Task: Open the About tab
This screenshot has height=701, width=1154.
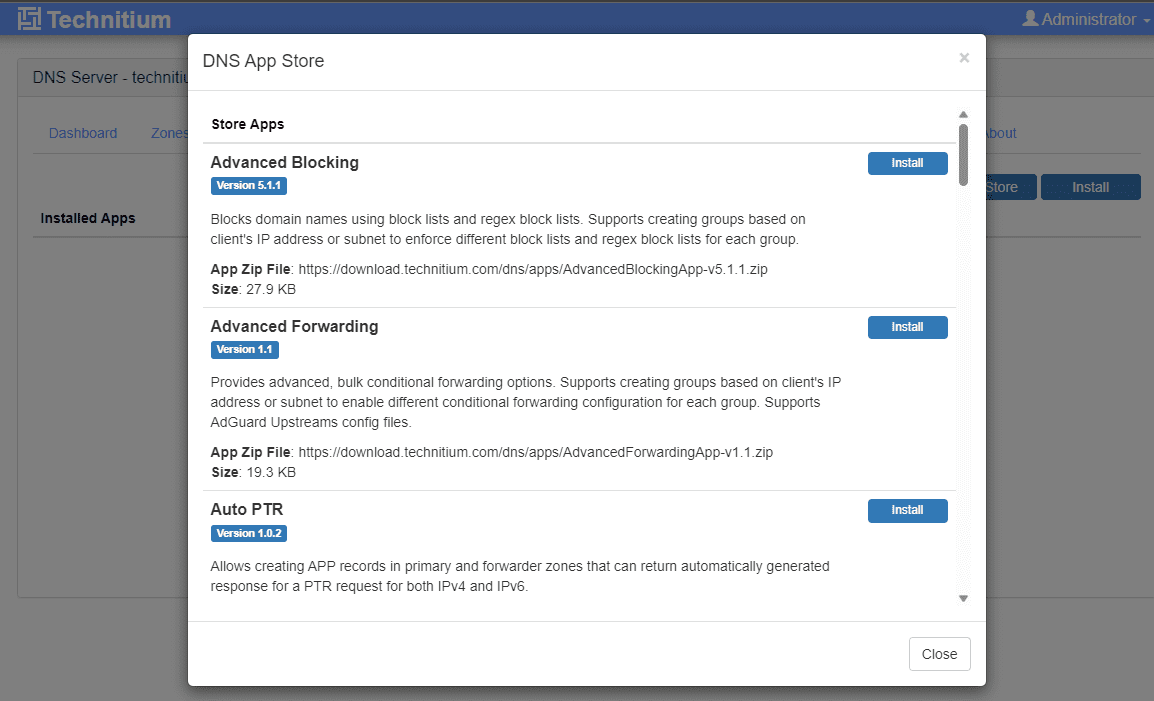Action: coord(1000,133)
